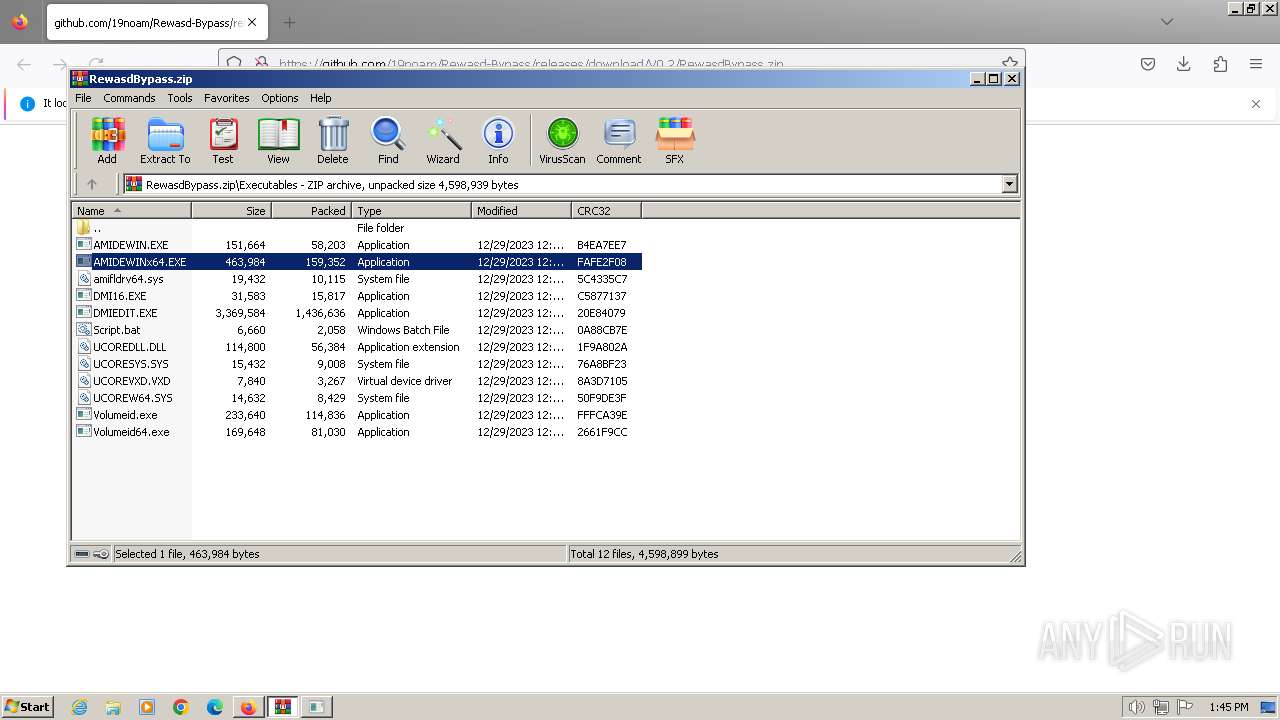Click the volume icon in system tray
Viewport: 1280px width, 720px height.
tap(1136, 707)
